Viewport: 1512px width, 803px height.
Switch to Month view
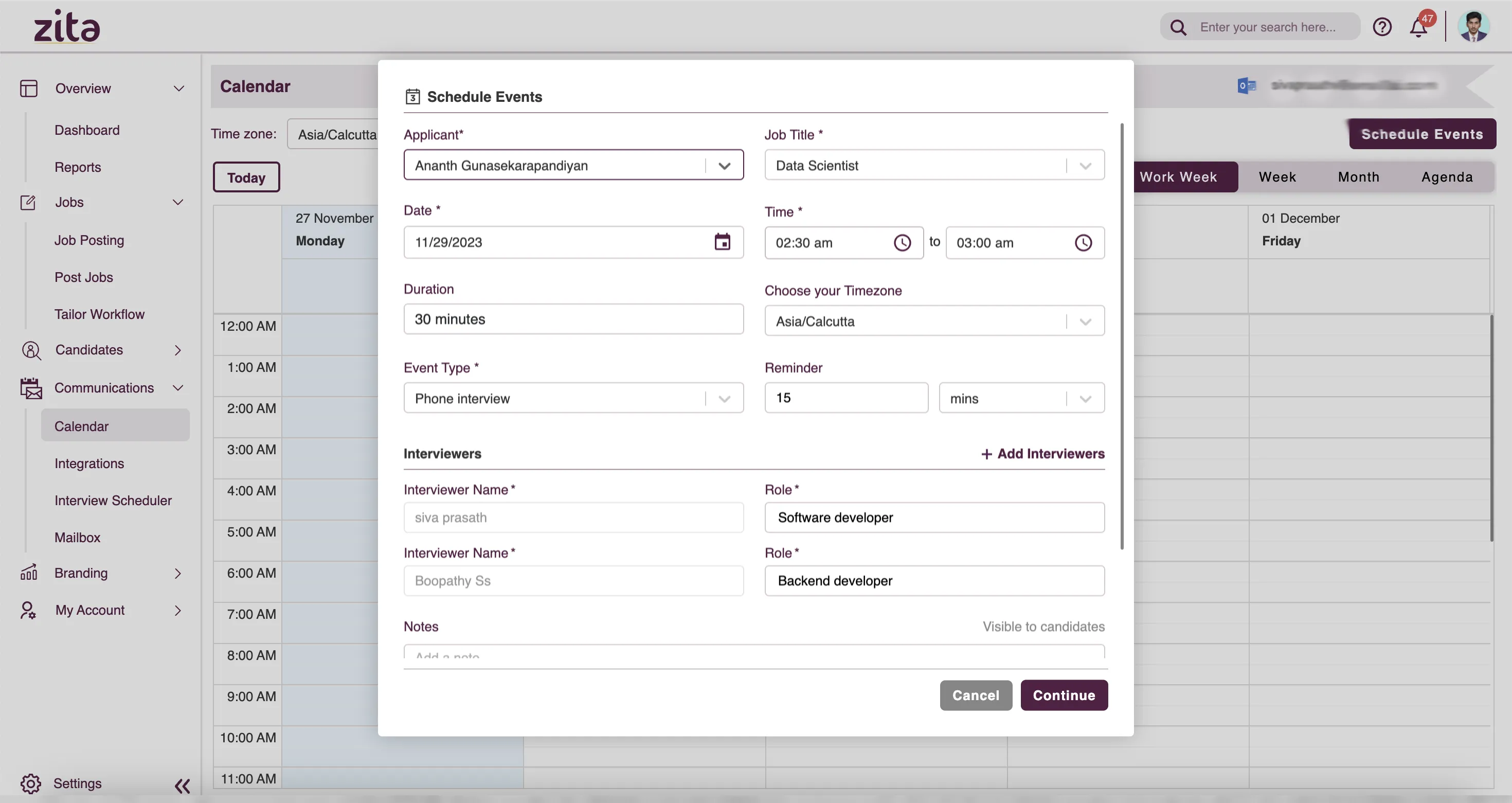pos(1358,176)
